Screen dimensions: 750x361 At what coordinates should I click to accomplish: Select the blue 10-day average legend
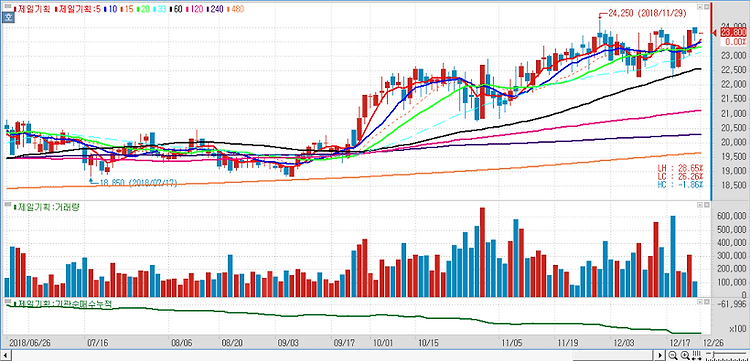click(x=110, y=9)
